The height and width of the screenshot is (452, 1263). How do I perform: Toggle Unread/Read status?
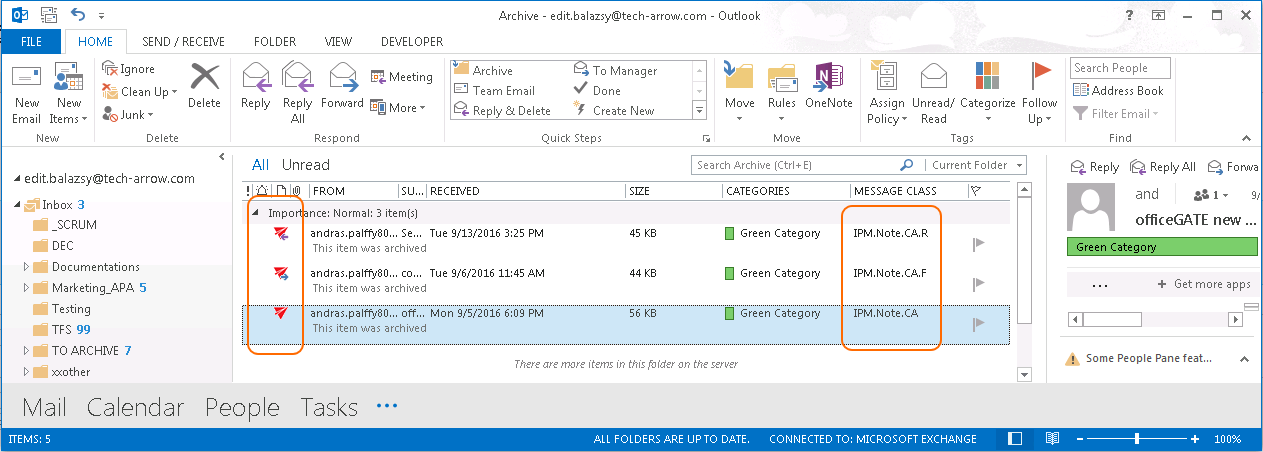tap(934, 92)
